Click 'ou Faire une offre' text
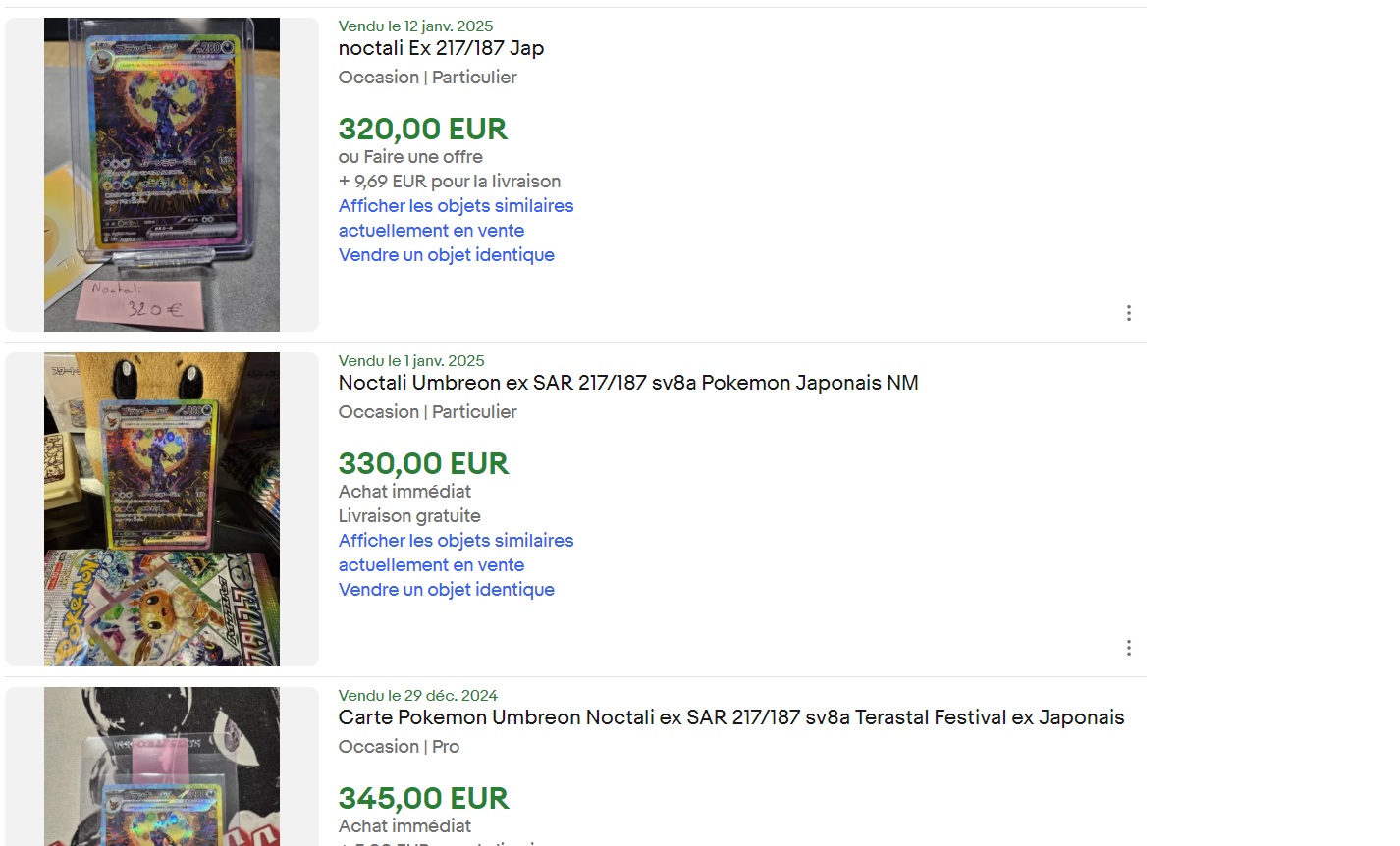Screen dimensions: 1400x846 410,157
